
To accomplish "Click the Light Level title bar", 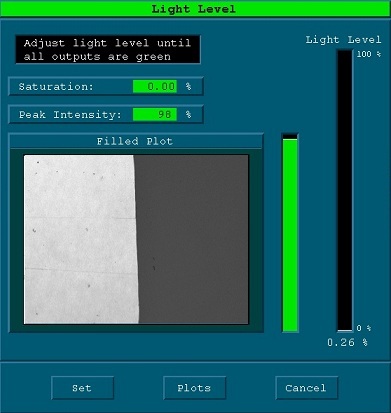I will click(x=194, y=9).
